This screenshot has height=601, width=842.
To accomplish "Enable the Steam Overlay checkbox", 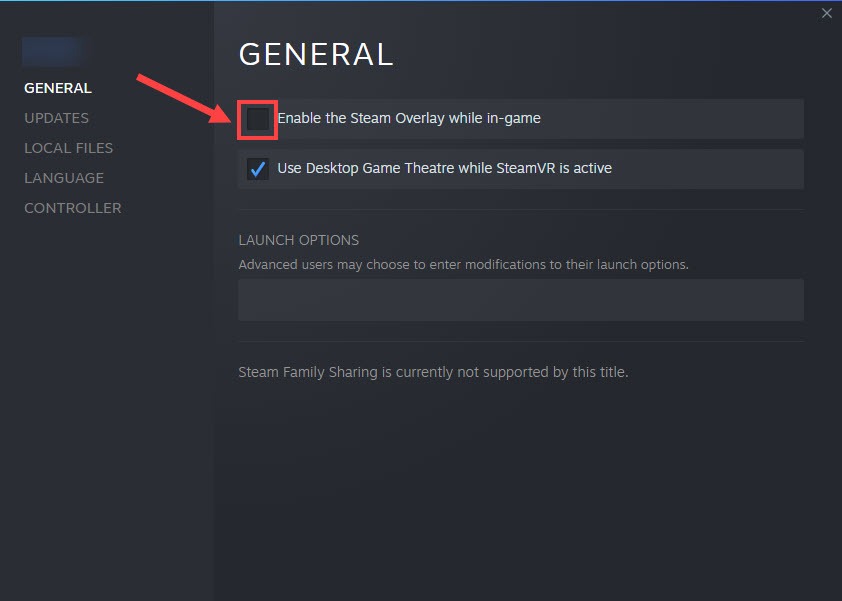I will pos(258,119).
